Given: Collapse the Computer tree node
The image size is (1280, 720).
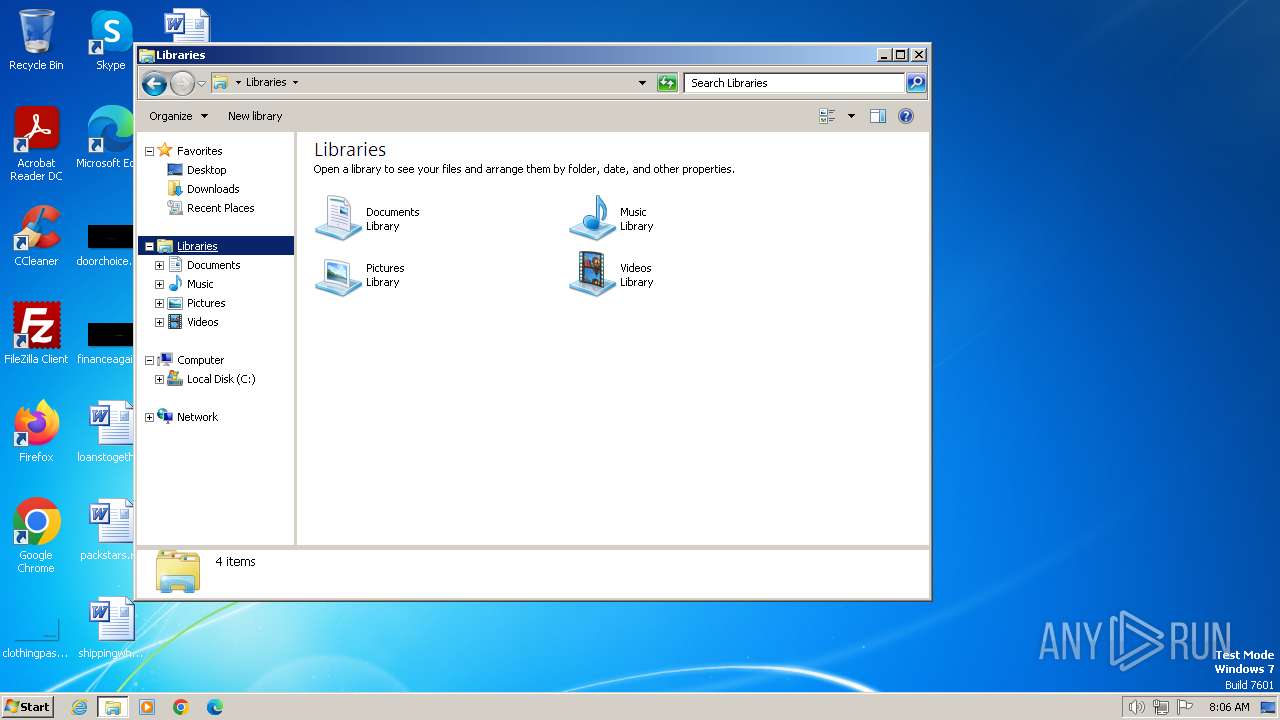Looking at the screenshot, I should (x=149, y=360).
